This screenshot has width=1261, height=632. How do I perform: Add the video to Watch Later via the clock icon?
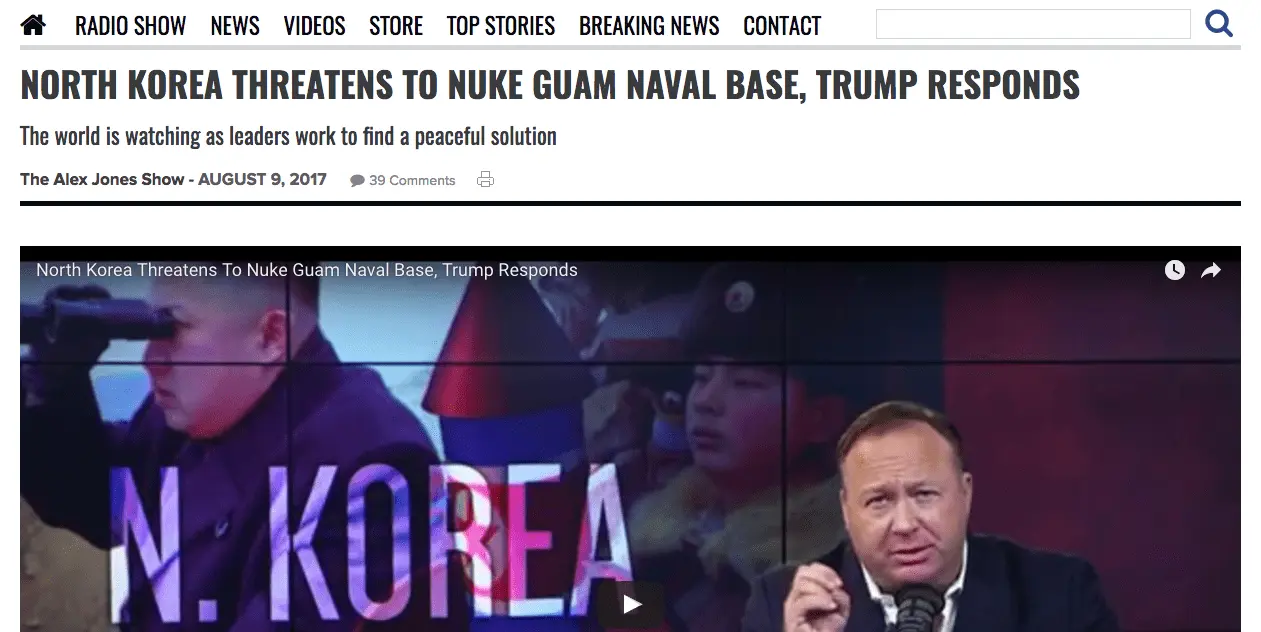pyautogui.click(x=1175, y=270)
